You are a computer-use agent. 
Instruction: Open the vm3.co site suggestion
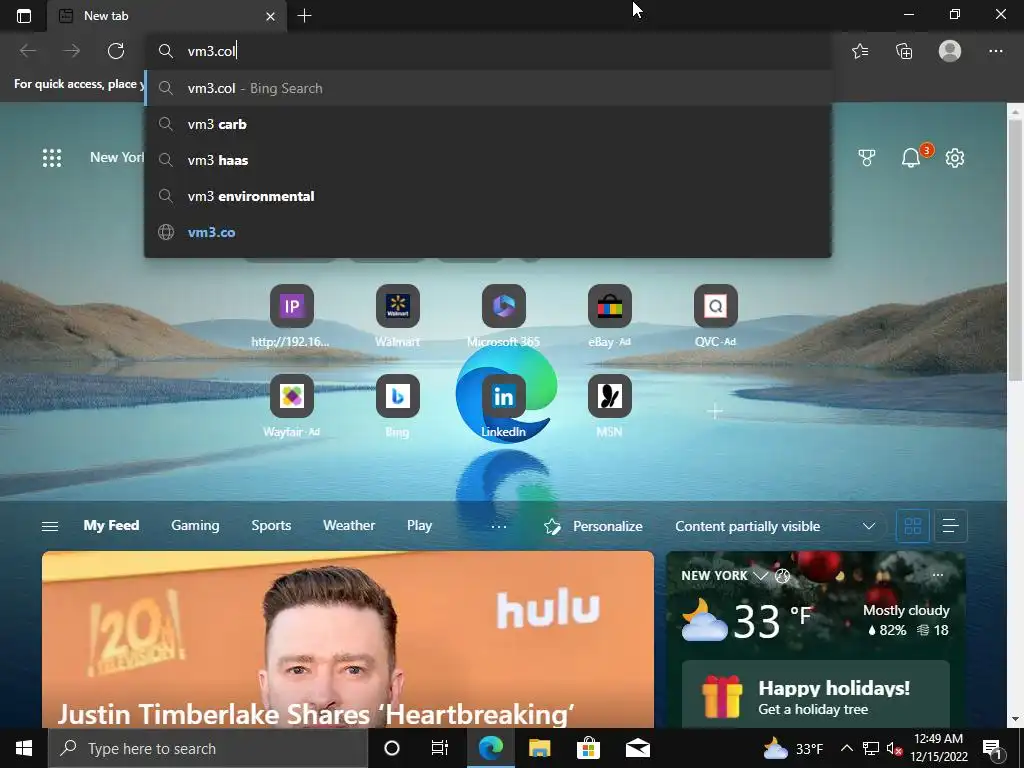pyautogui.click(x=488, y=232)
